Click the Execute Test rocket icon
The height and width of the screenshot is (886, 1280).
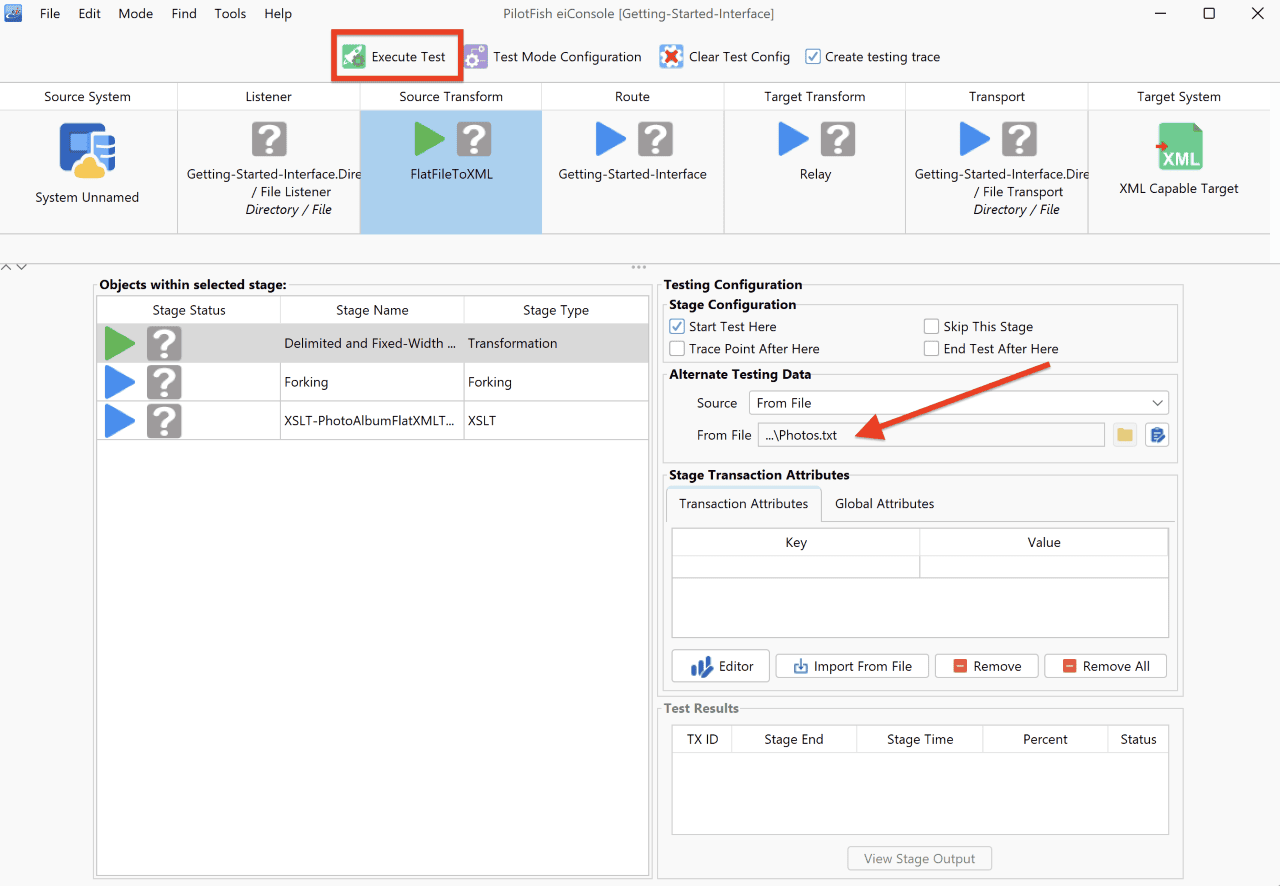click(x=353, y=57)
